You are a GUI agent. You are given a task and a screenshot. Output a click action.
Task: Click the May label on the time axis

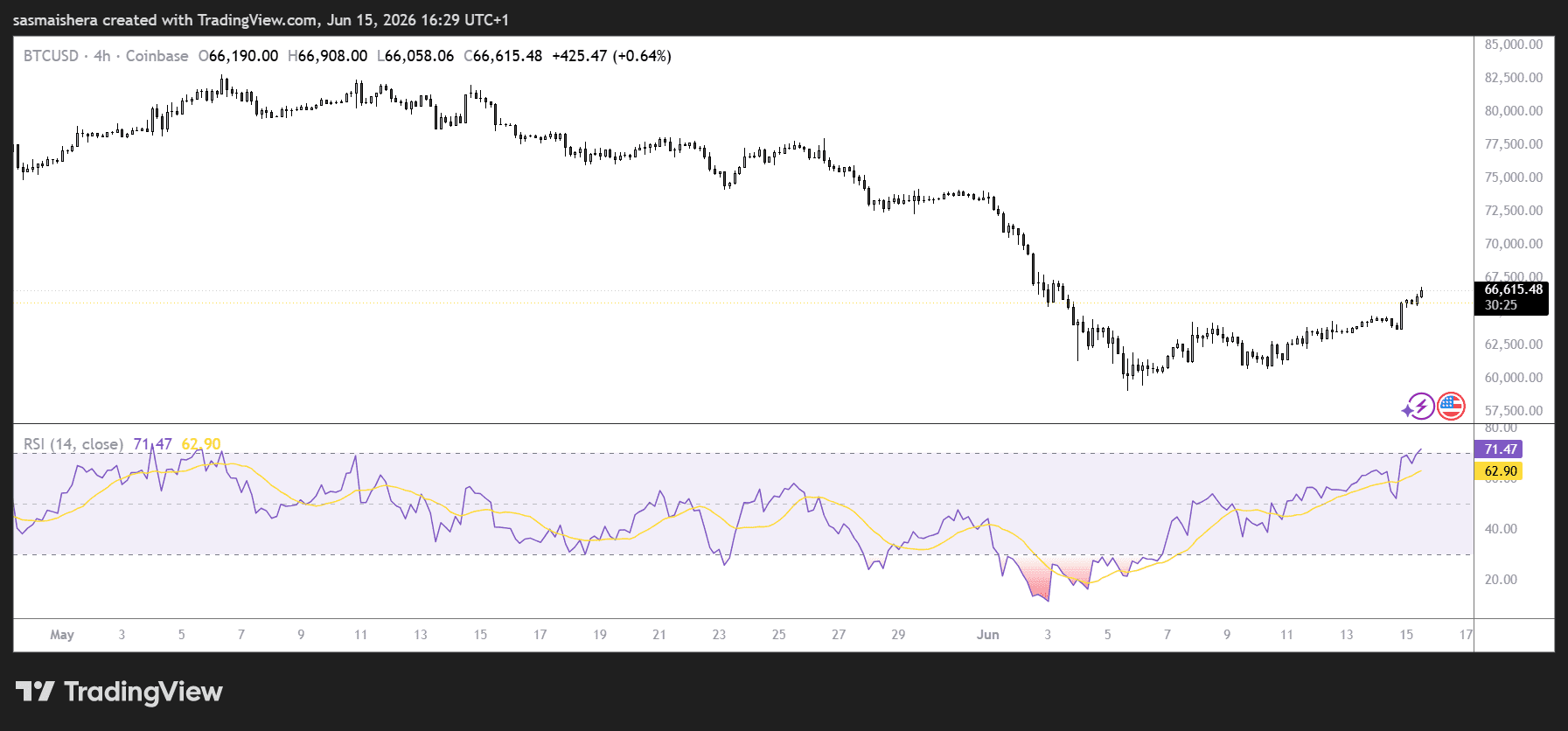click(x=62, y=635)
